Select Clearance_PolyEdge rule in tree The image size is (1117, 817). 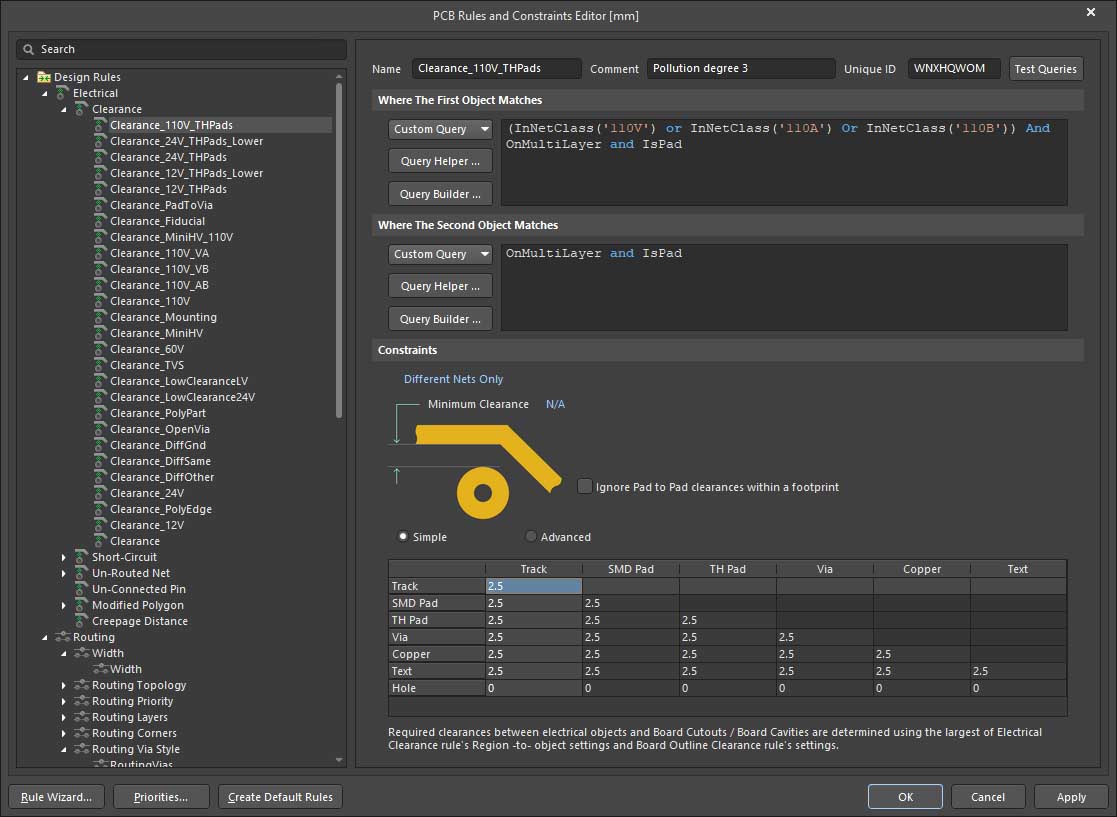(160, 509)
